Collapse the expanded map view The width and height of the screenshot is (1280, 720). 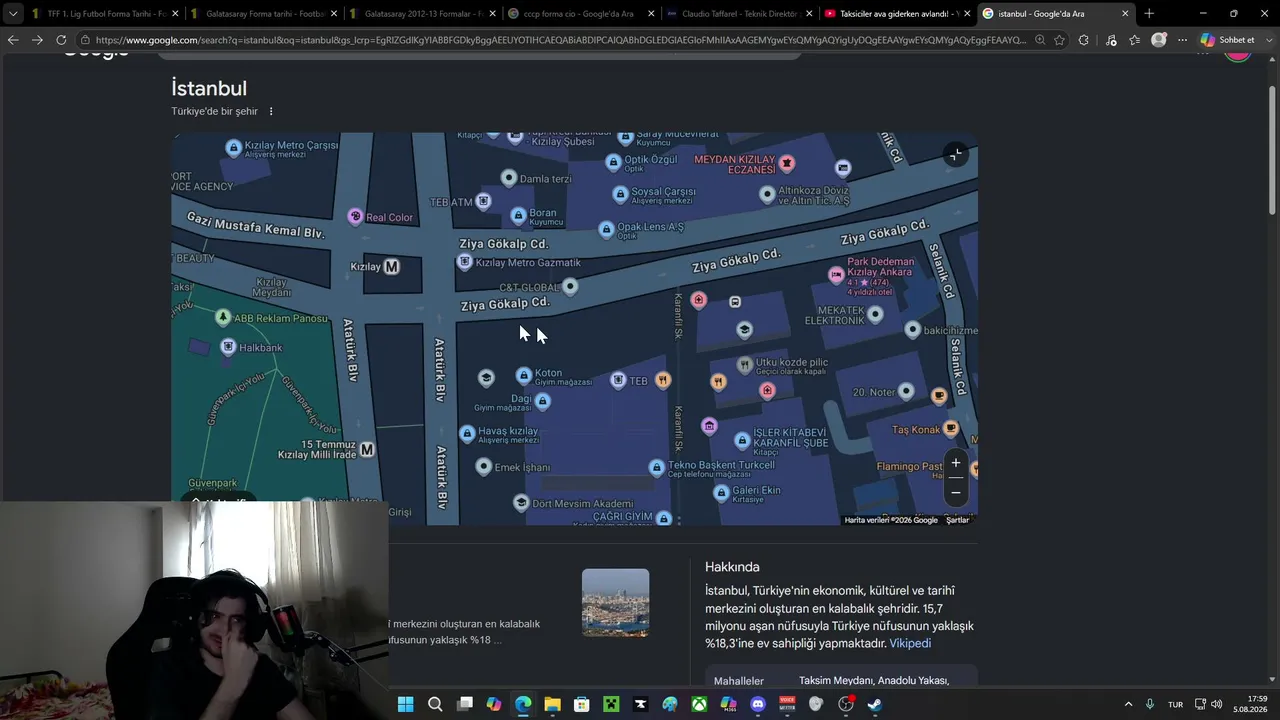(x=956, y=154)
